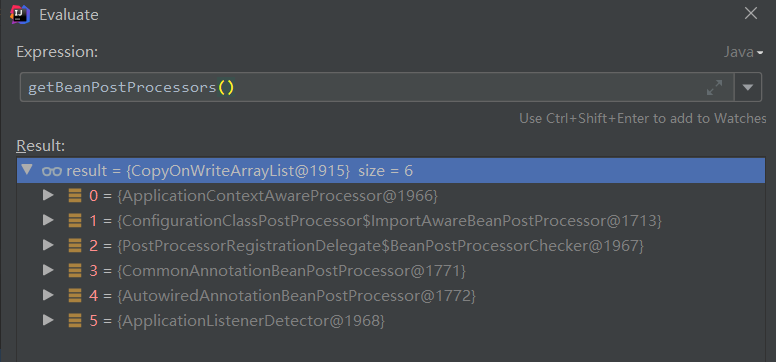Select the ApplicationListenerDetector@1968 row
Viewport: 776px width, 362px height.
[x=391, y=321]
